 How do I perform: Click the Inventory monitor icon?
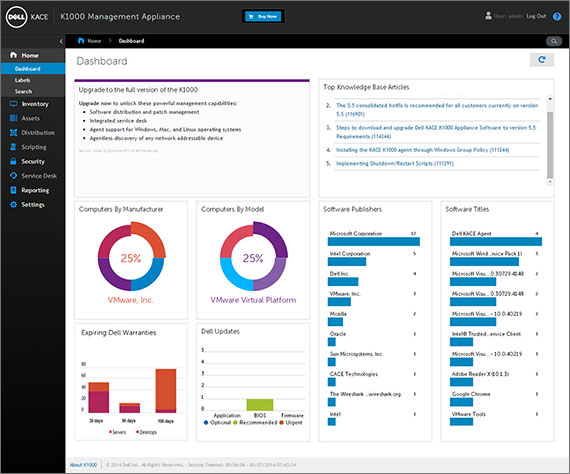(13, 104)
